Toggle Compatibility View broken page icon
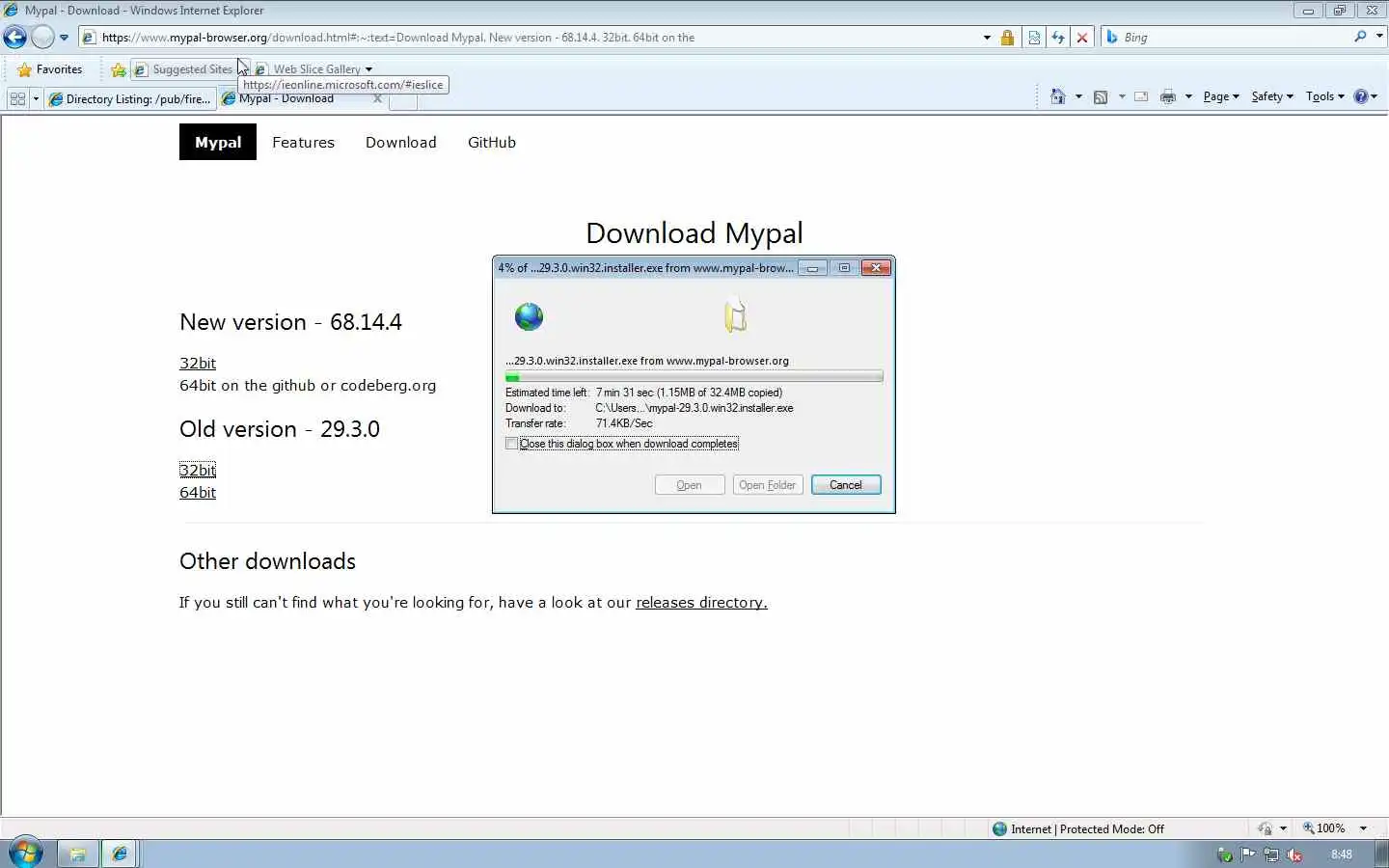1389x868 pixels. click(x=1034, y=38)
